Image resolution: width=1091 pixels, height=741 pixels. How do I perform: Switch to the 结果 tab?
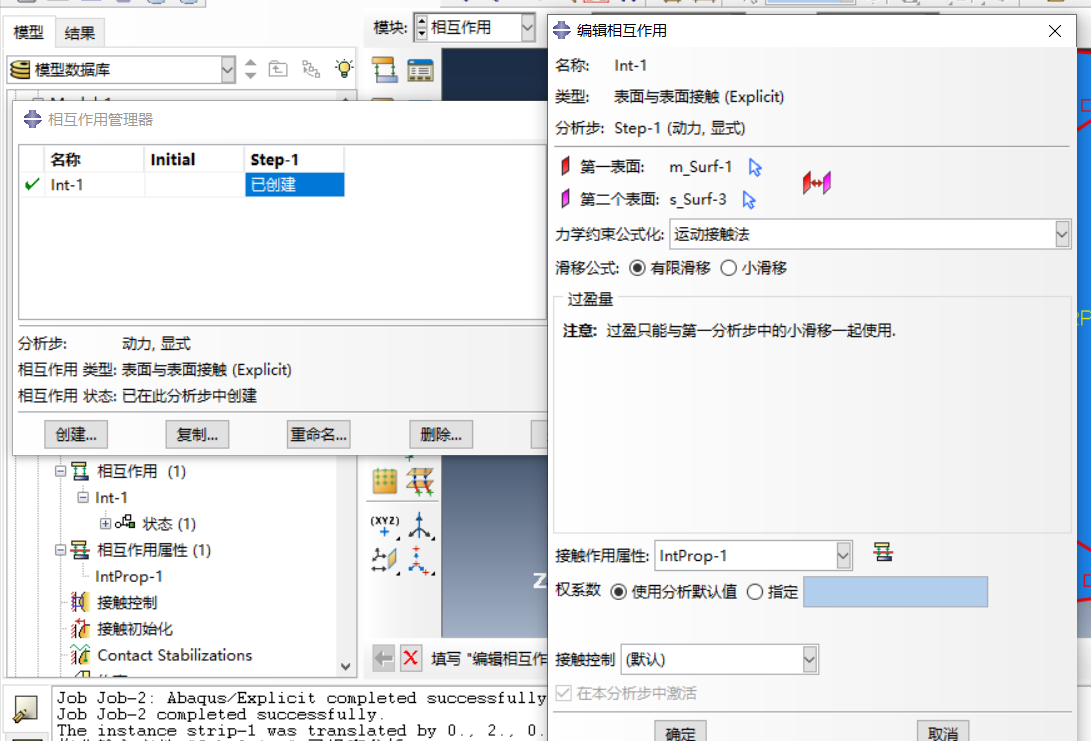click(80, 33)
